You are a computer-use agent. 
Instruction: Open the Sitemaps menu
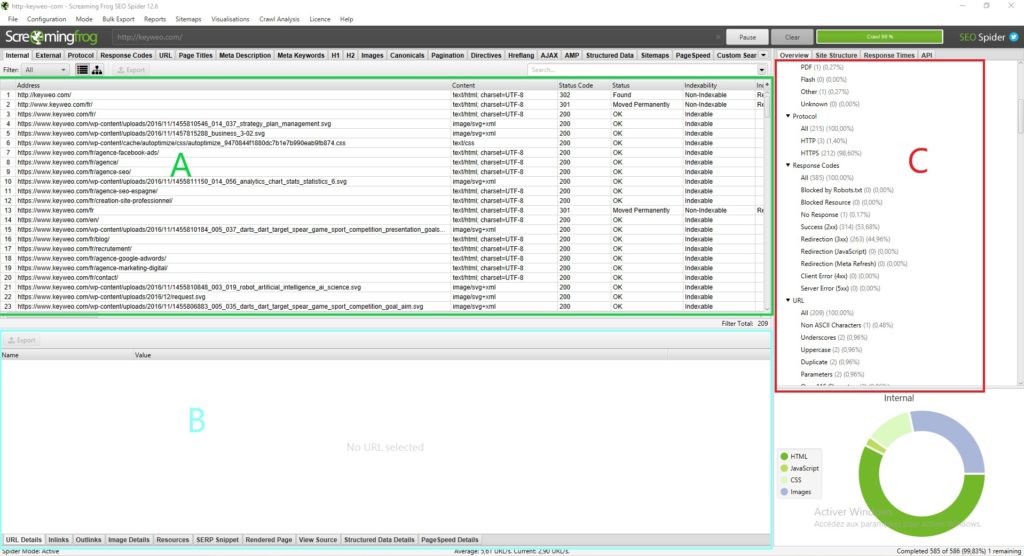click(189, 19)
